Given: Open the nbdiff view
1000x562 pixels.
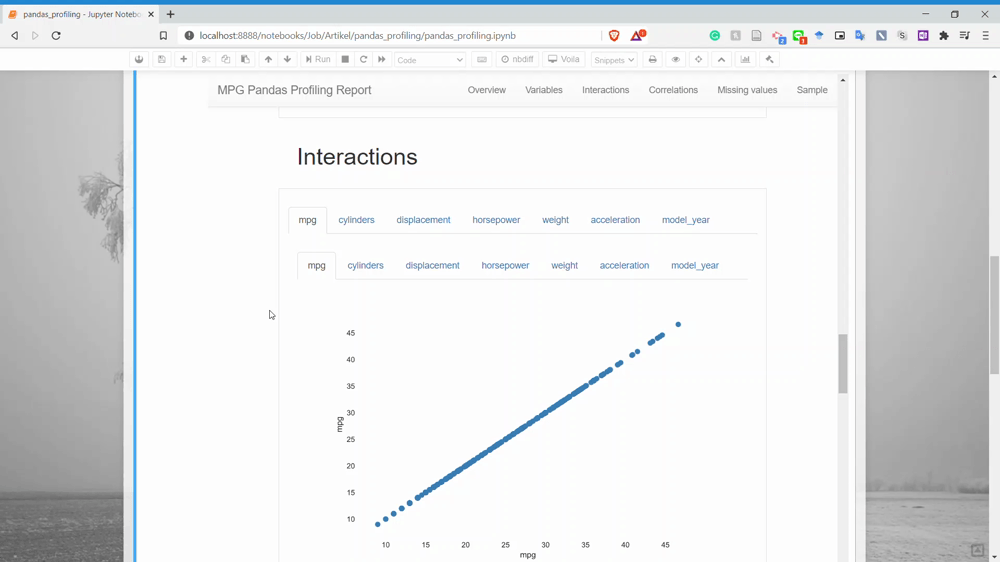Looking at the screenshot, I should click(x=517, y=59).
